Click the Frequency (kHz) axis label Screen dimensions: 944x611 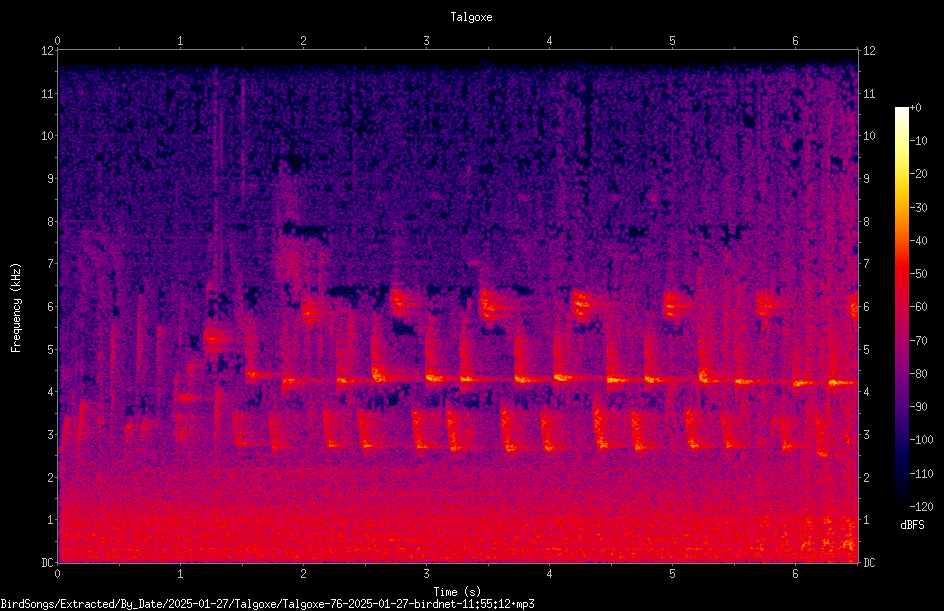click(16, 308)
